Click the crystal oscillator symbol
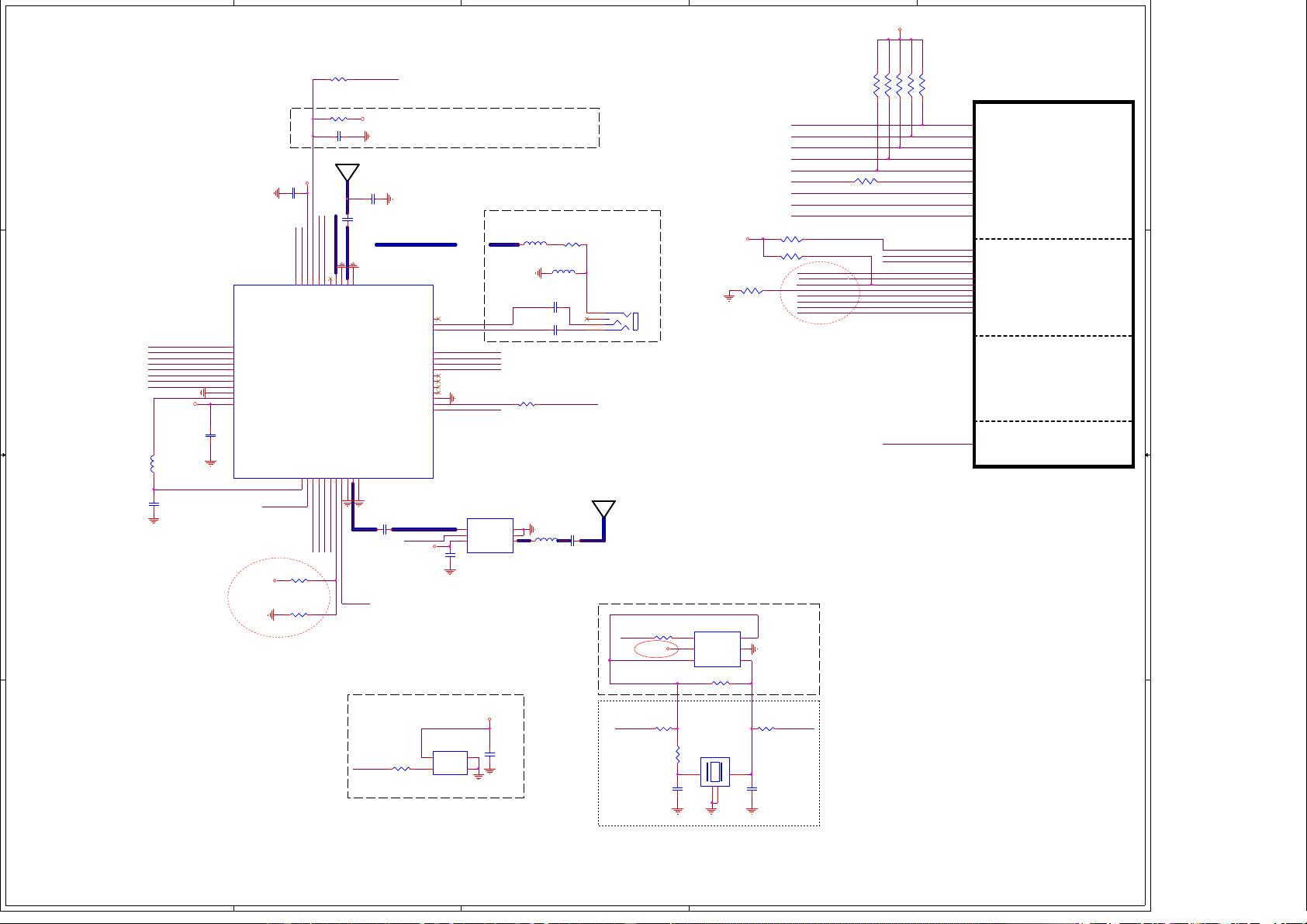Screen dimensions: 1307x924 [714, 772]
